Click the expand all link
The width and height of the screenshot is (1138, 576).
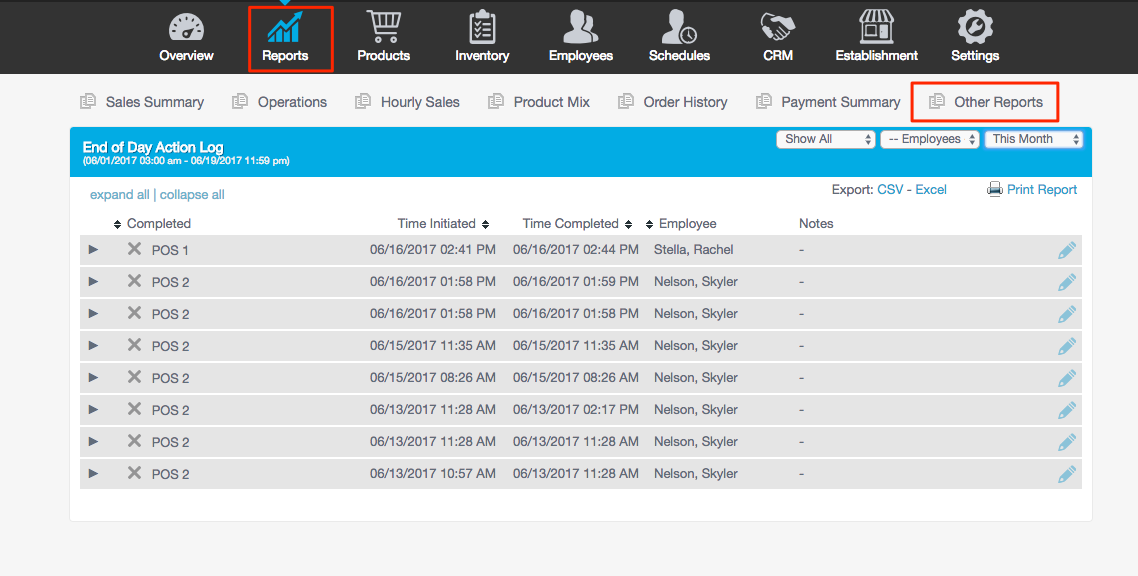(x=119, y=195)
